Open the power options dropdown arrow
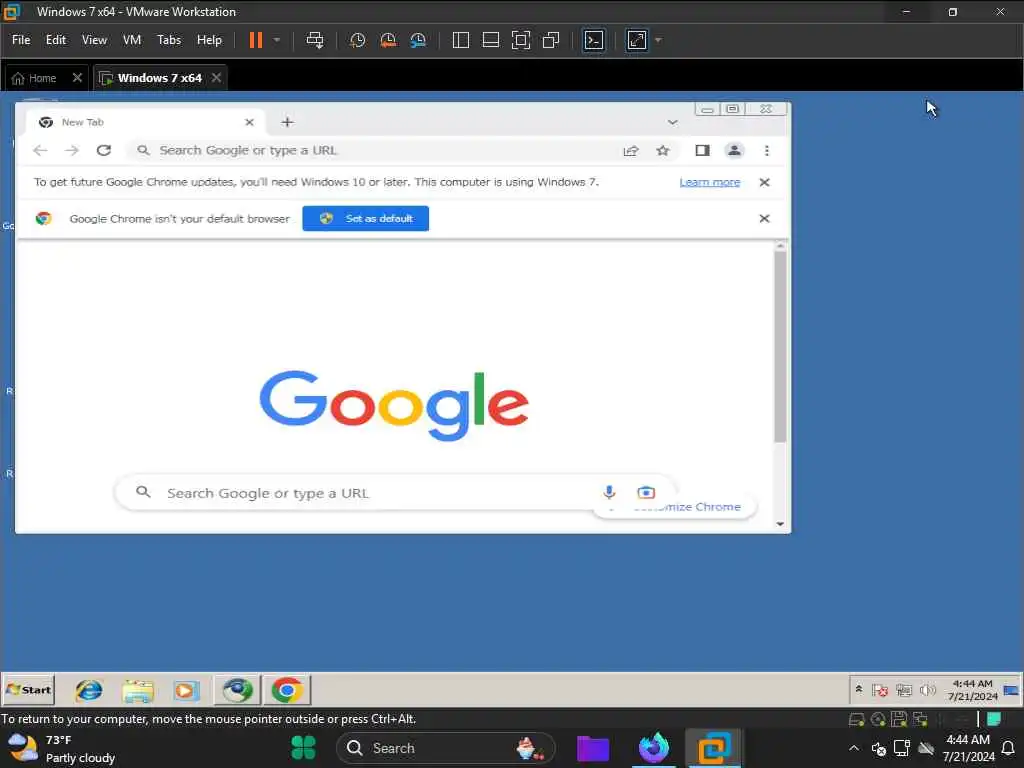The image size is (1024, 768). pos(277,40)
